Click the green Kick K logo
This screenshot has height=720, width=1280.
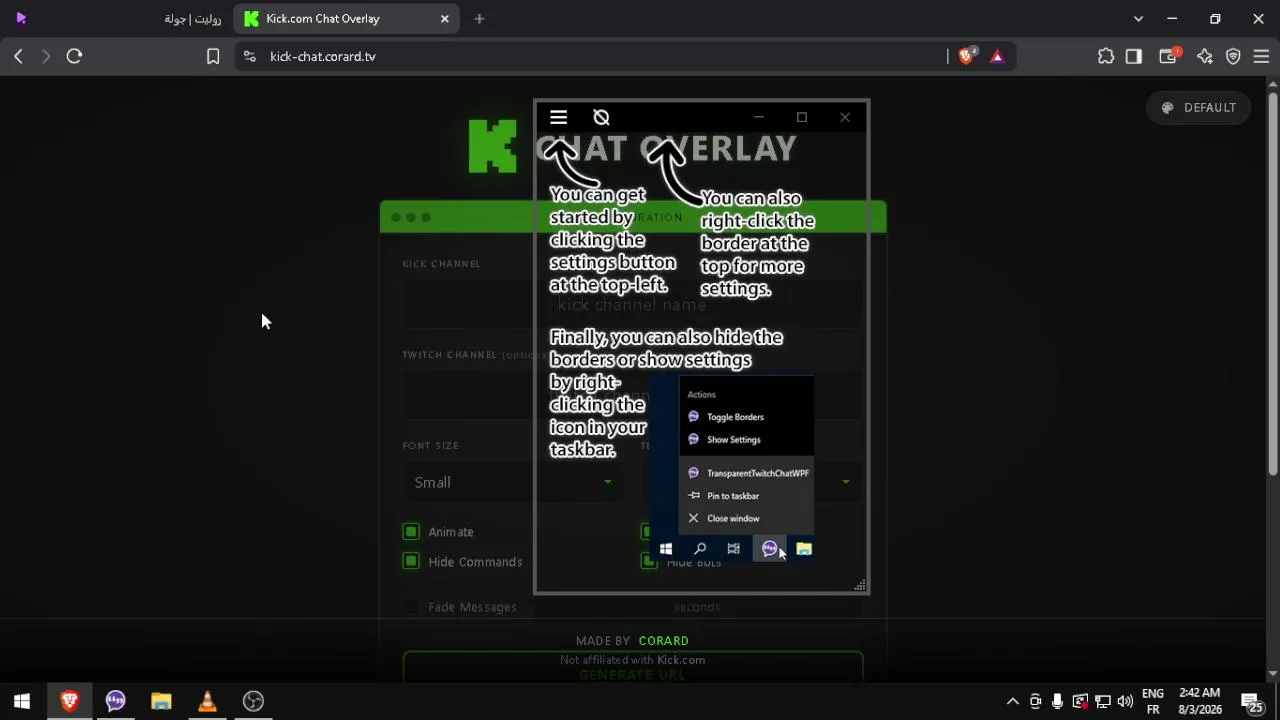(x=493, y=146)
